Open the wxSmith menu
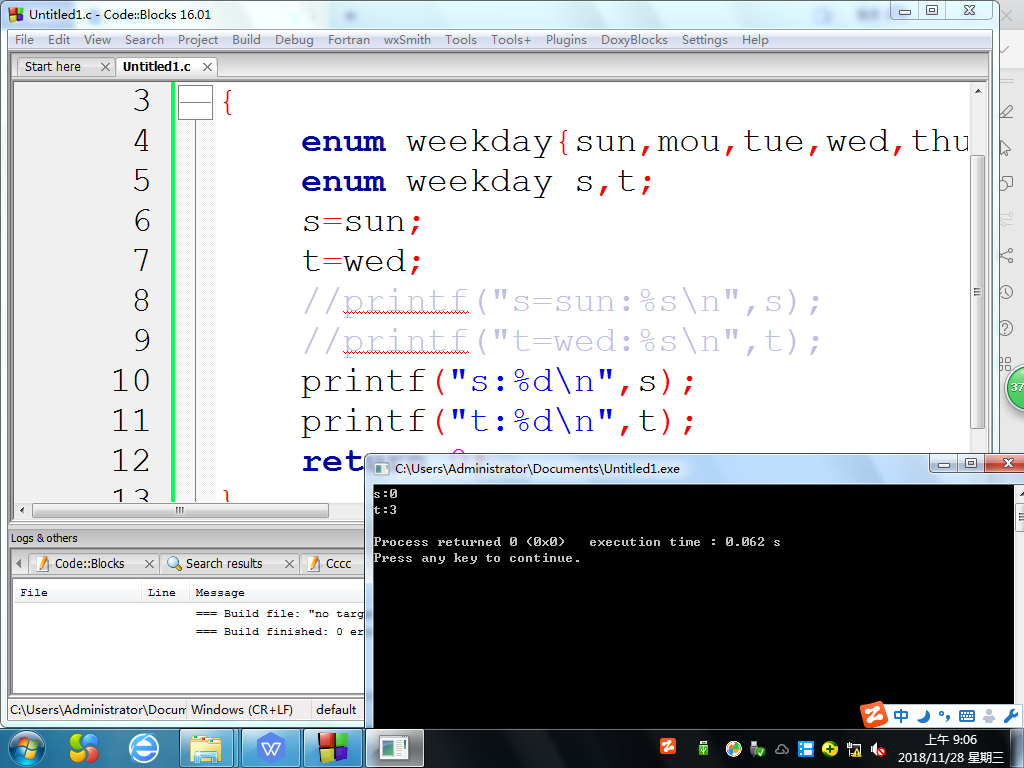This screenshot has width=1024, height=768. point(407,40)
